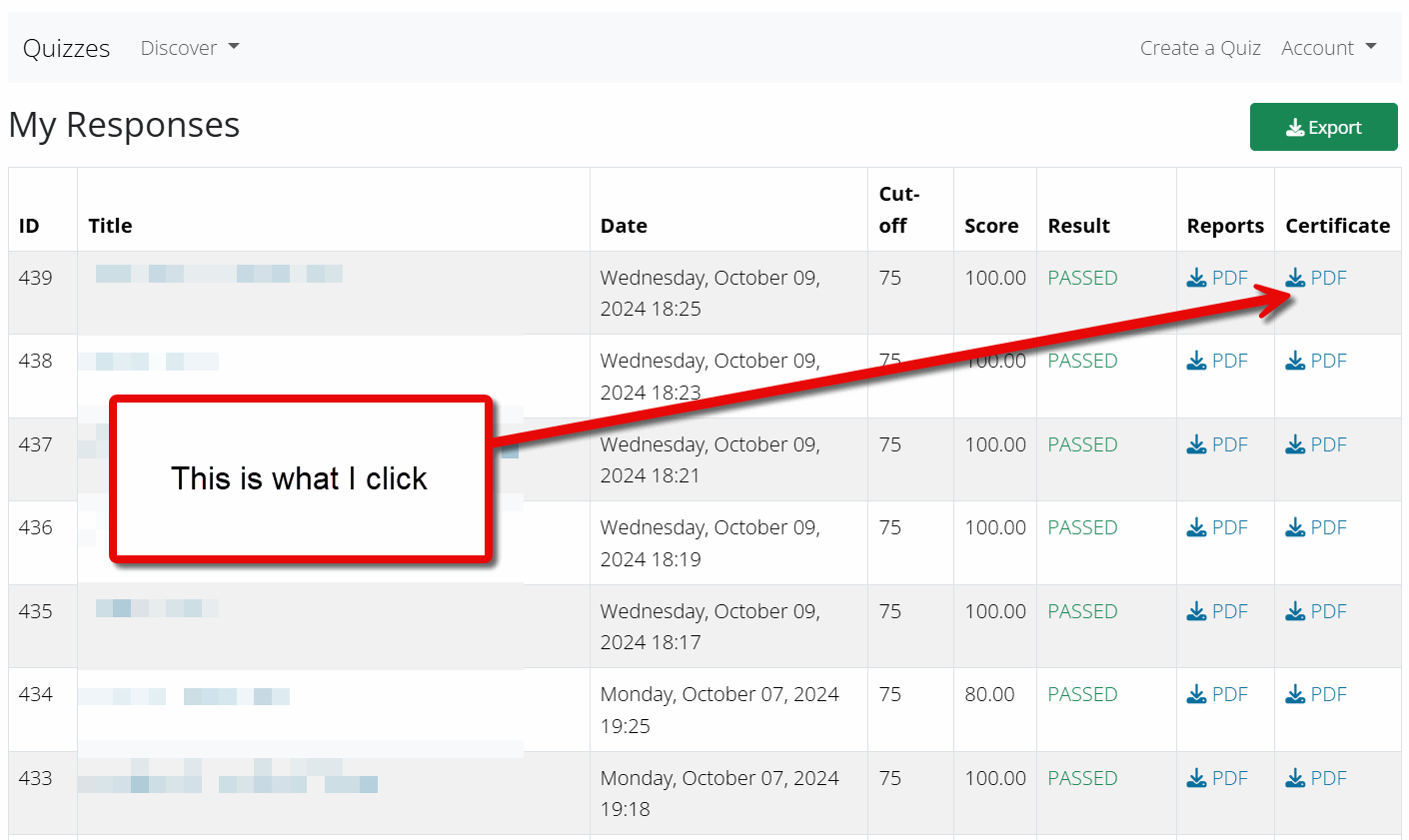Click the Score column header
Viewport: 1409px width, 840px height.
tap(991, 226)
